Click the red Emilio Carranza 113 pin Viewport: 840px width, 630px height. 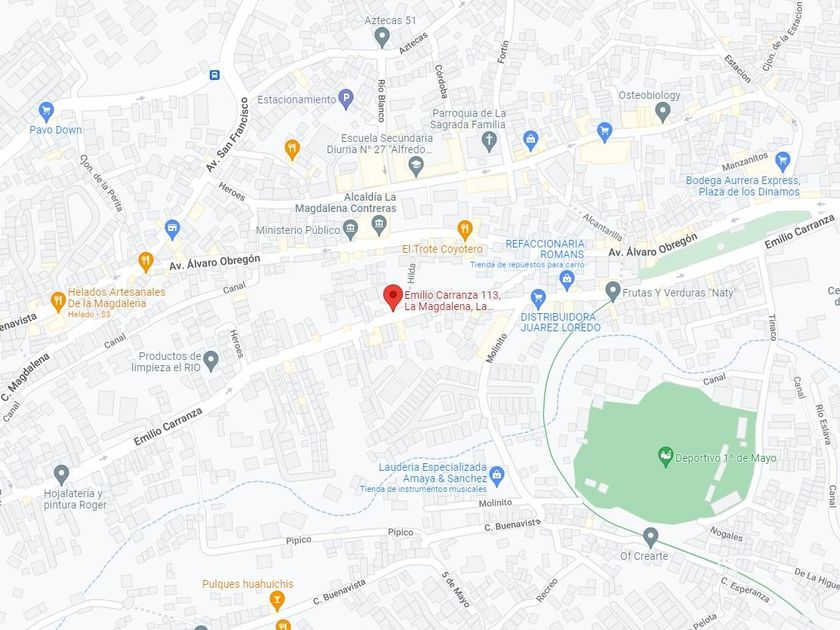pyautogui.click(x=393, y=297)
